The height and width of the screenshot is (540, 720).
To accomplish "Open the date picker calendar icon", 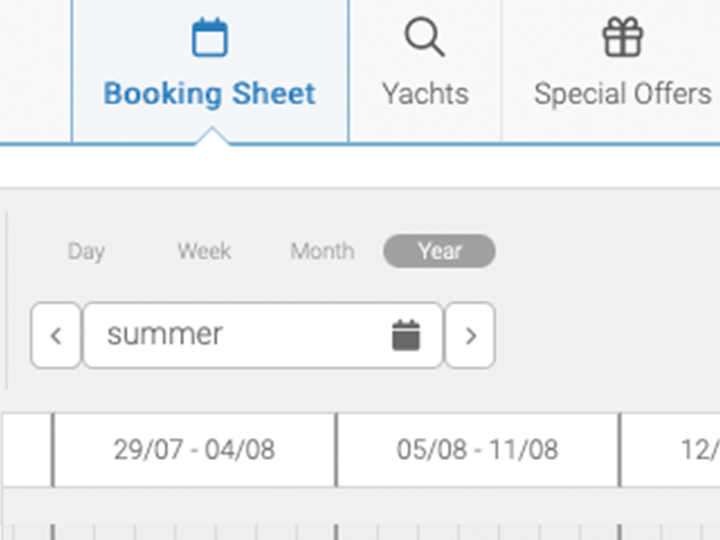I will pyautogui.click(x=405, y=335).
